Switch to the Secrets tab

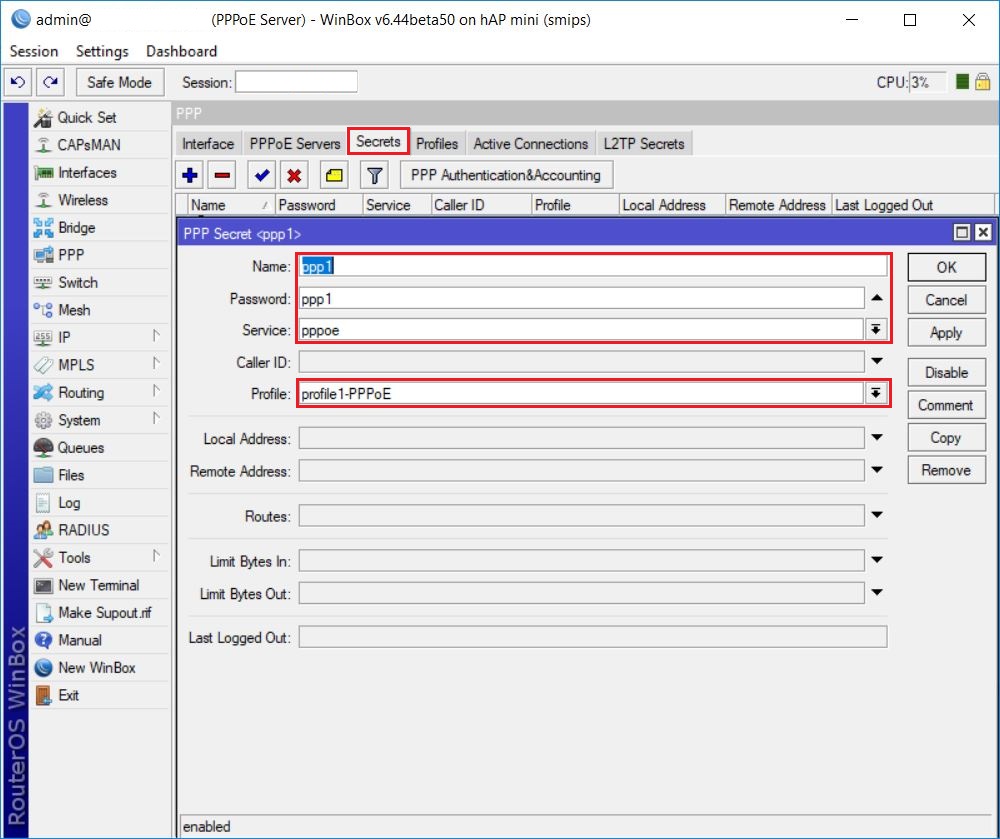click(378, 142)
